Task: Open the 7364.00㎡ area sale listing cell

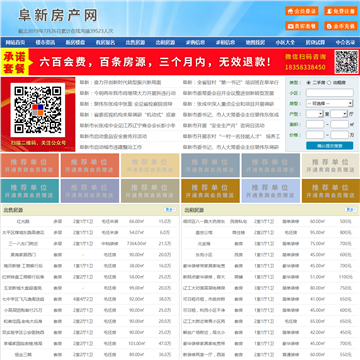Action: pyautogui.click(x=136, y=244)
